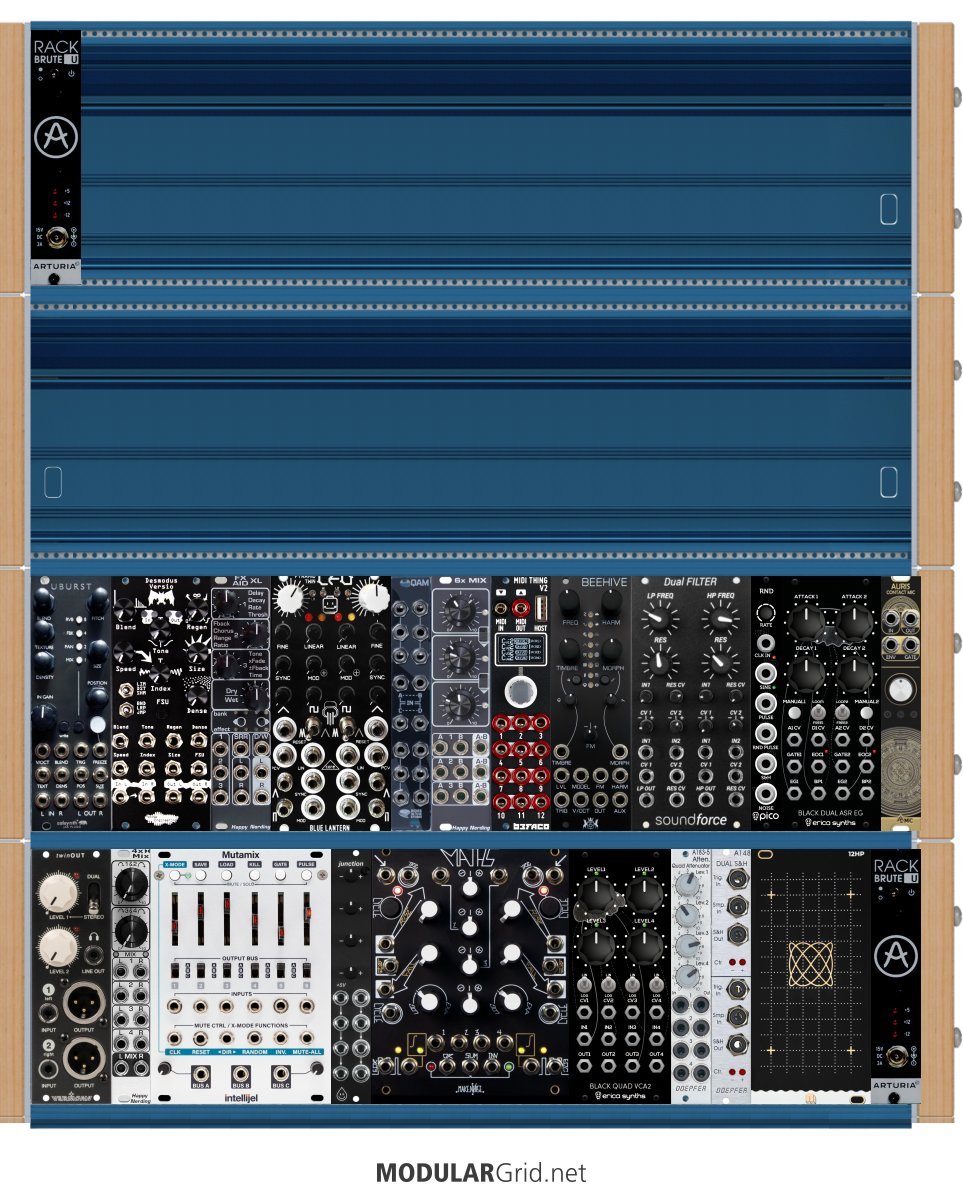The height and width of the screenshot is (1194, 963).
Task: Click the CLK IN jack on Pico RND
Action: [766, 643]
